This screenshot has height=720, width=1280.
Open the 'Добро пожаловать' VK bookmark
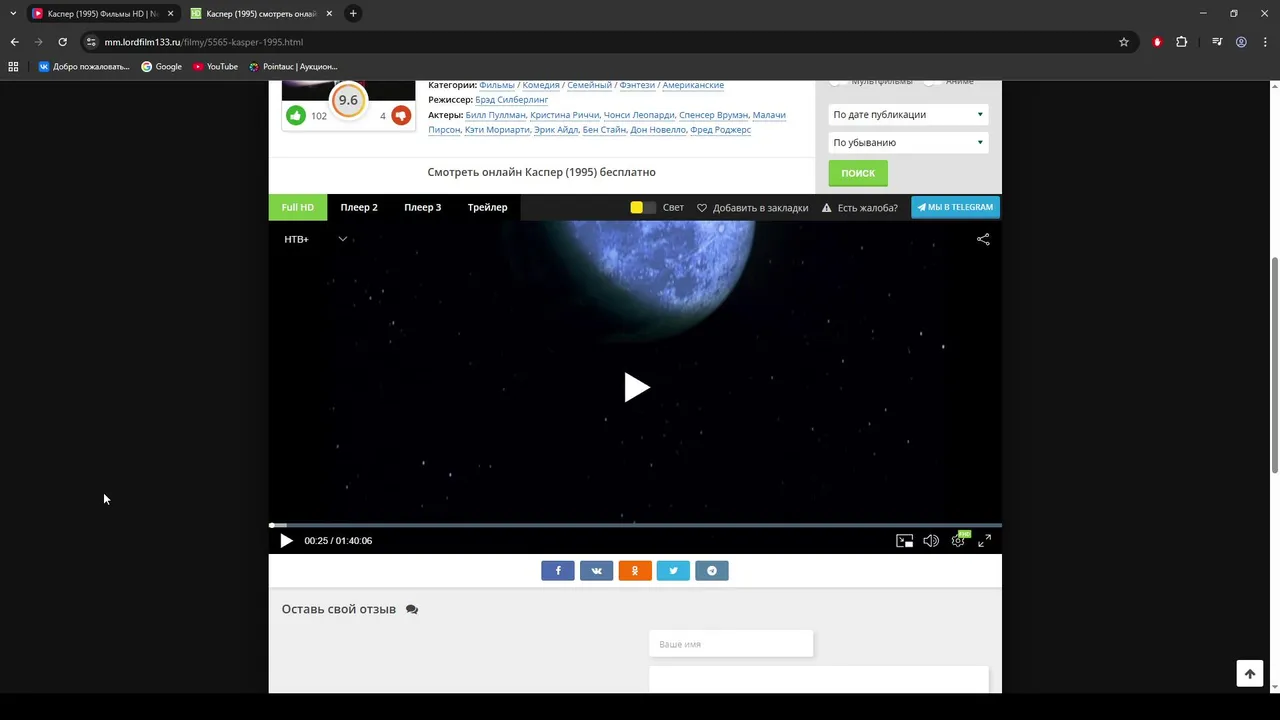tap(84, 67)
